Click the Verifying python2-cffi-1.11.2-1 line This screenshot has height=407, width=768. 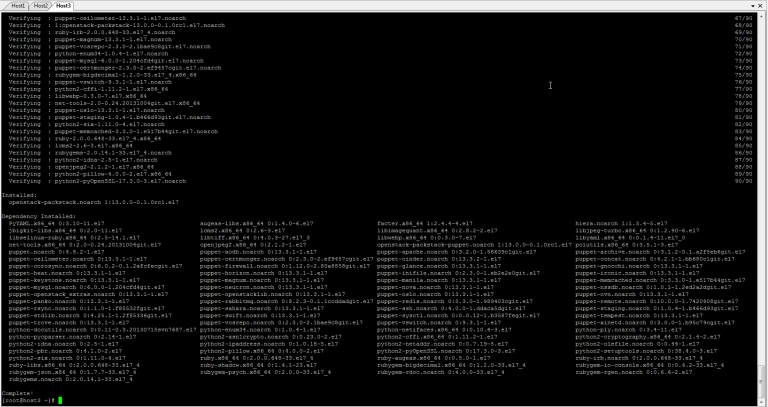[88, 89]
